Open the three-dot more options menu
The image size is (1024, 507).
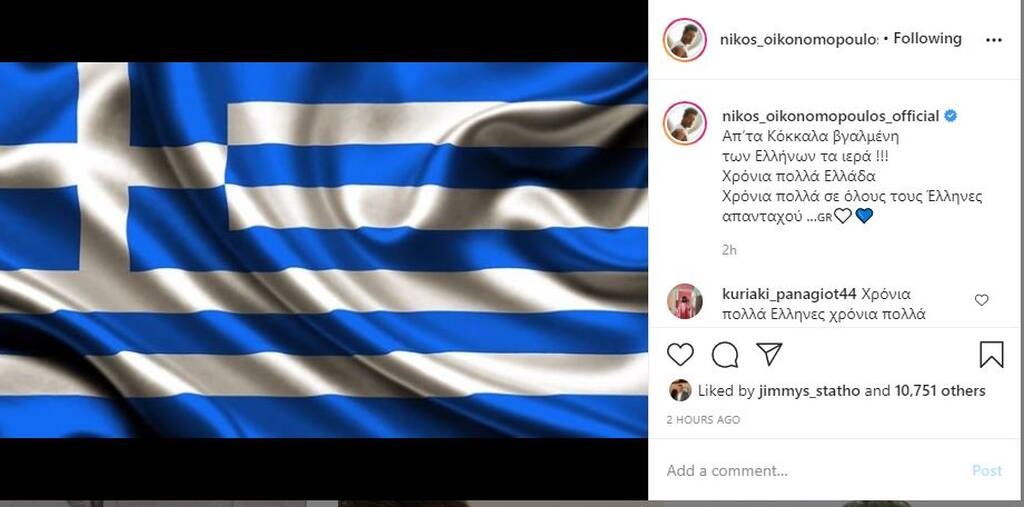click(993, 40)
